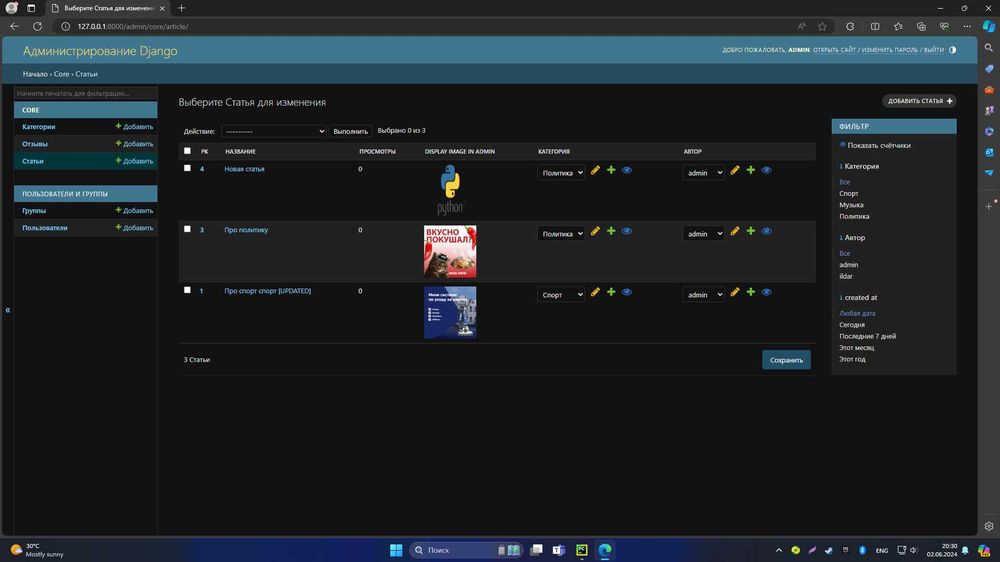Open author dropdown in Про политику row

[703, 233]
